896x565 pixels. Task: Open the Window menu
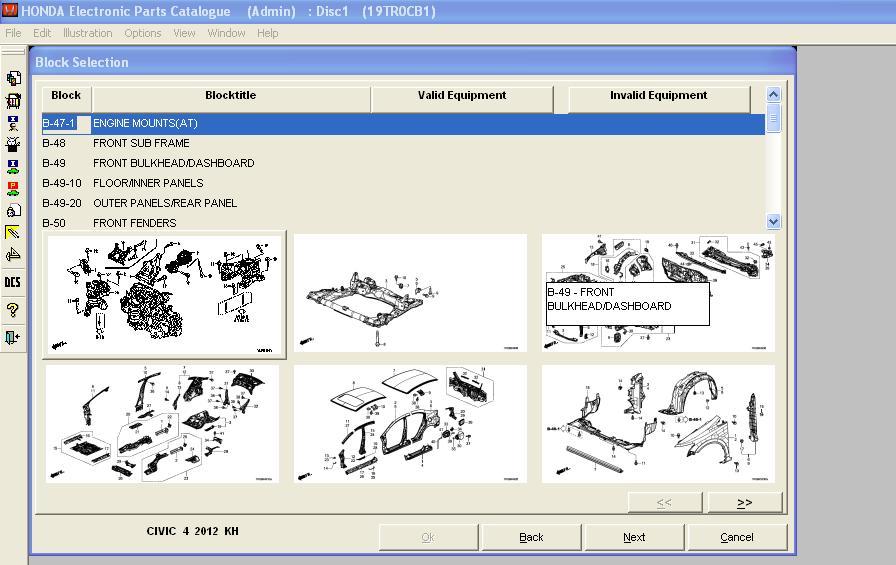(x=226, y=33)
